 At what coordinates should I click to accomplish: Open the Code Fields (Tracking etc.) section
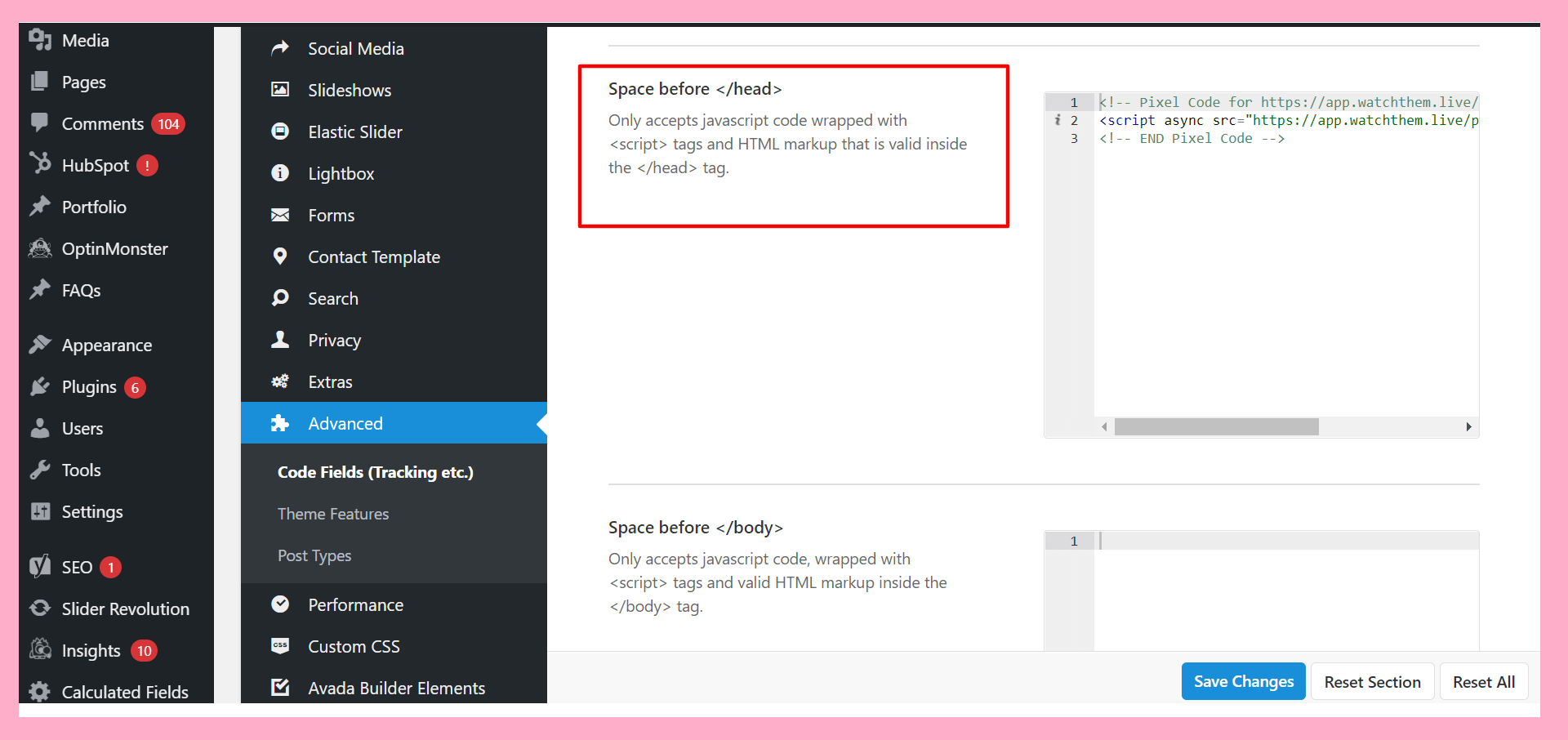375,472
